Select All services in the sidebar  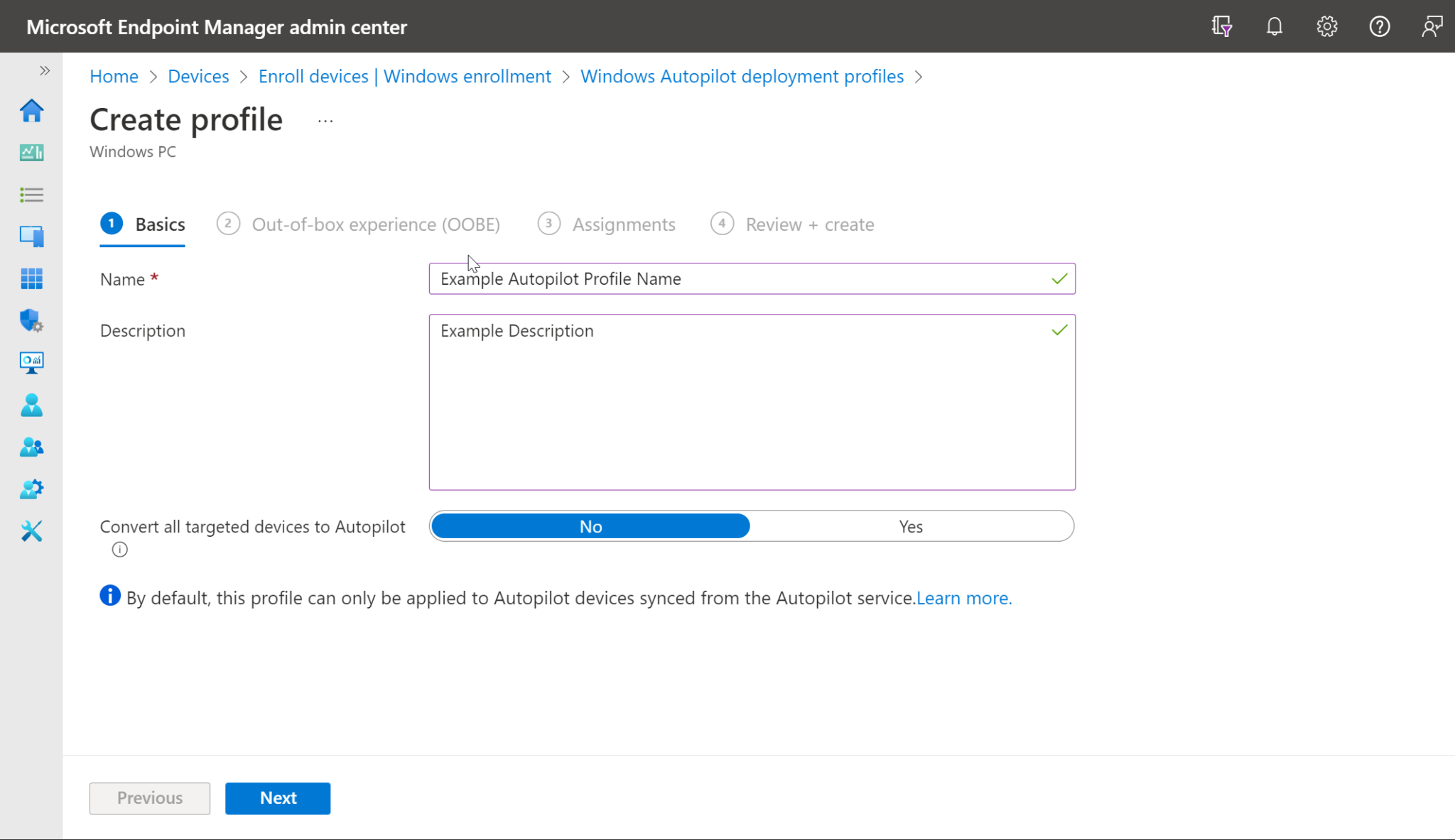(x=31, y=194)
